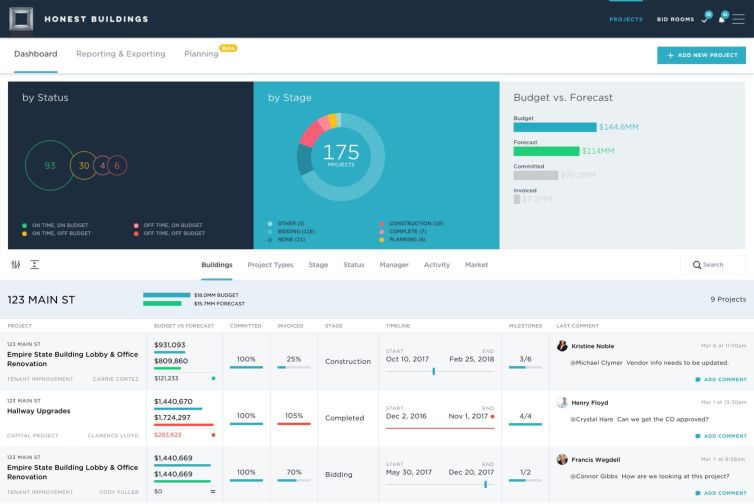Click the 93 on-time on-budget circle

pos(49,165)
